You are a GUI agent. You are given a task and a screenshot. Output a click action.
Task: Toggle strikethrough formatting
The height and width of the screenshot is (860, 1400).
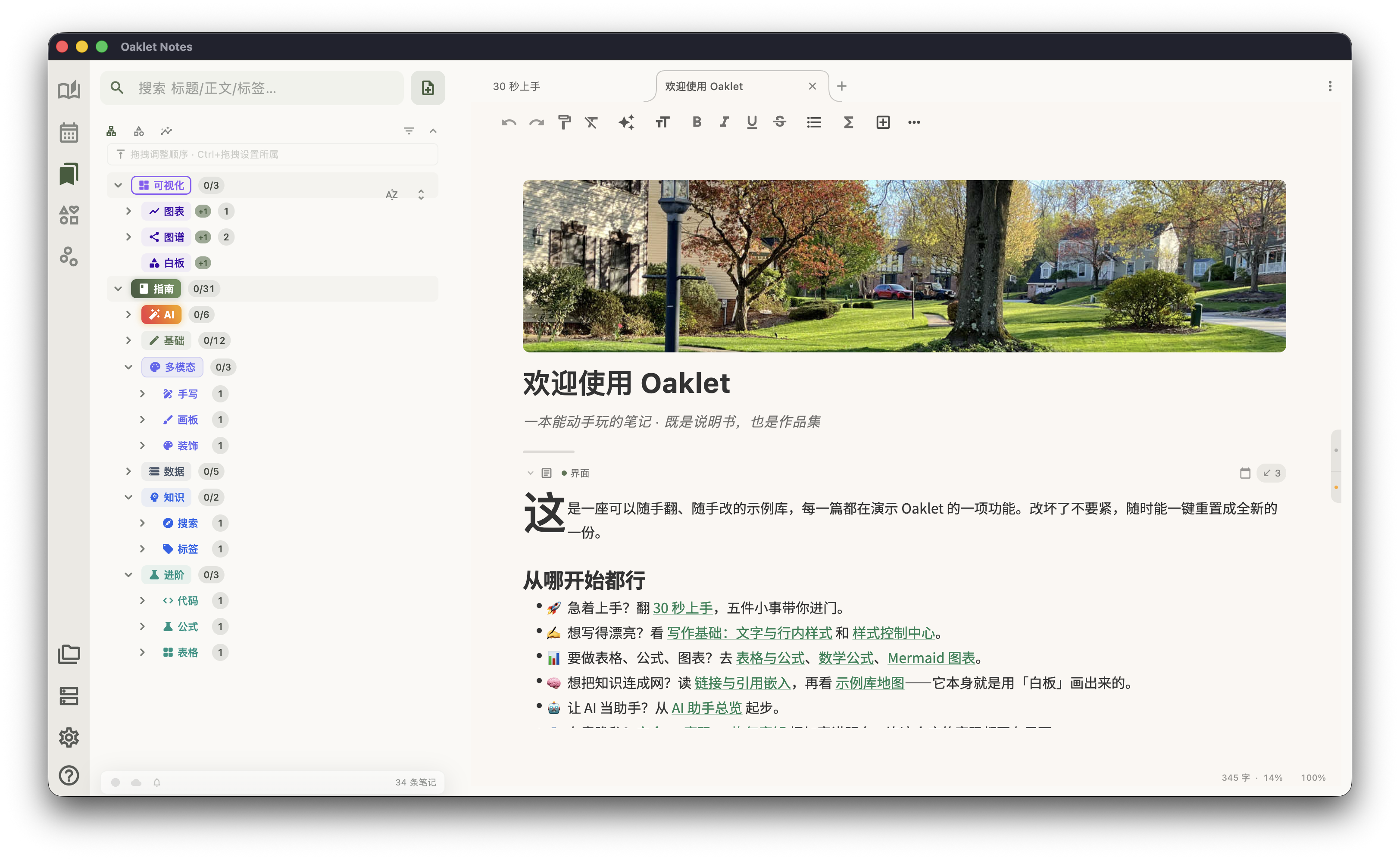[x=780, y=122]
